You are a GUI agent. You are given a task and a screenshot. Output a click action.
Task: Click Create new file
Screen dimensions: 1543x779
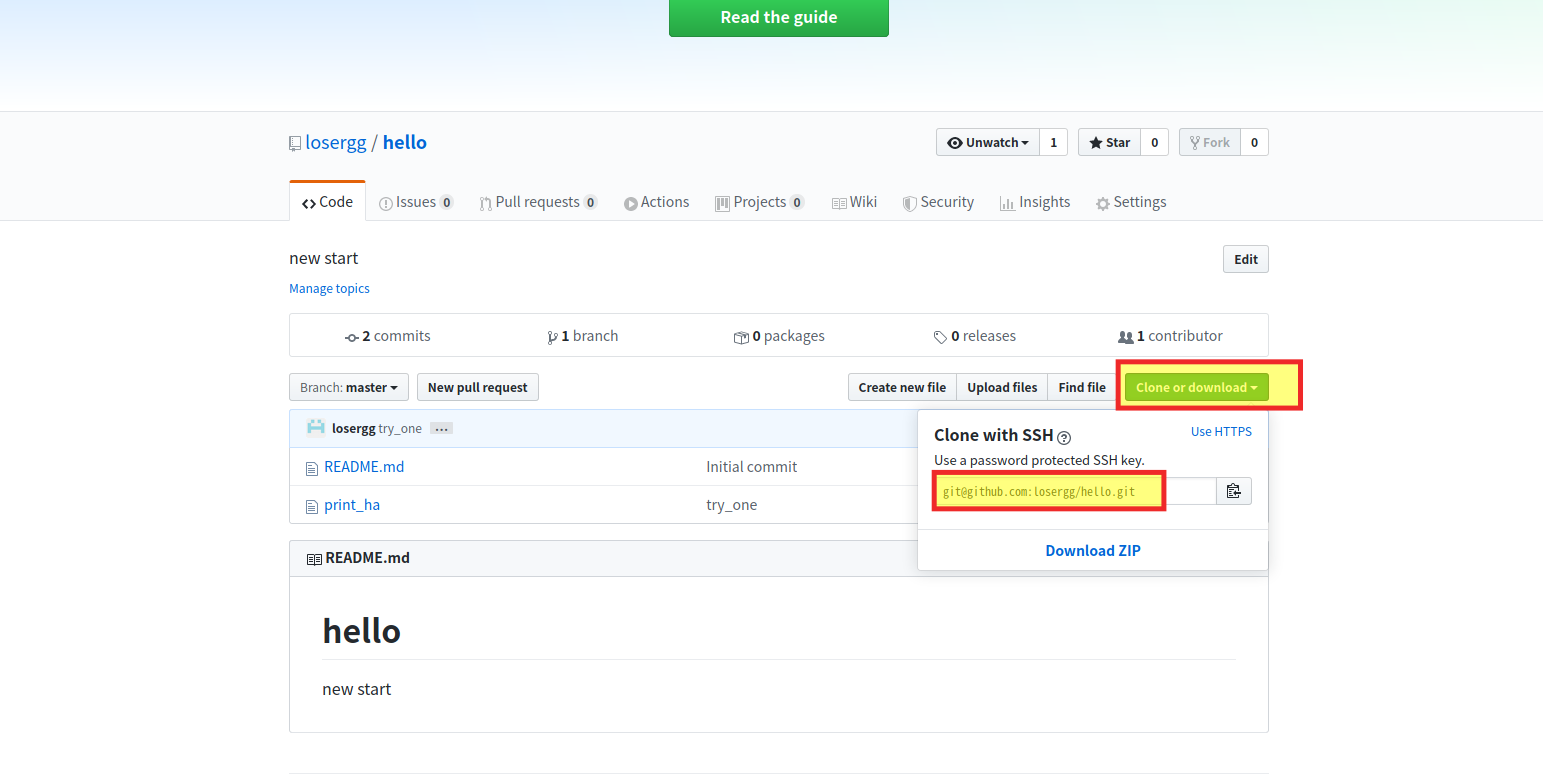(x=902, y=387)
